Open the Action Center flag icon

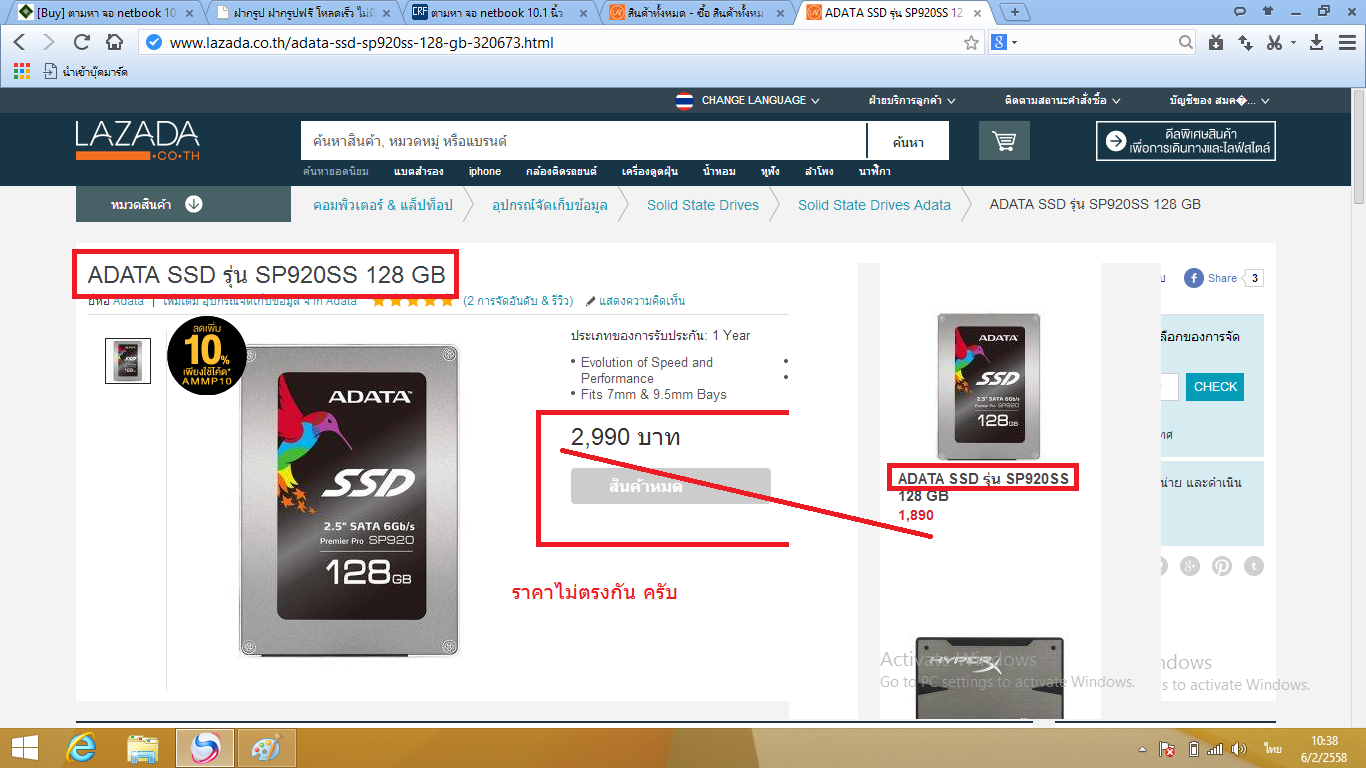[1166, 748]
